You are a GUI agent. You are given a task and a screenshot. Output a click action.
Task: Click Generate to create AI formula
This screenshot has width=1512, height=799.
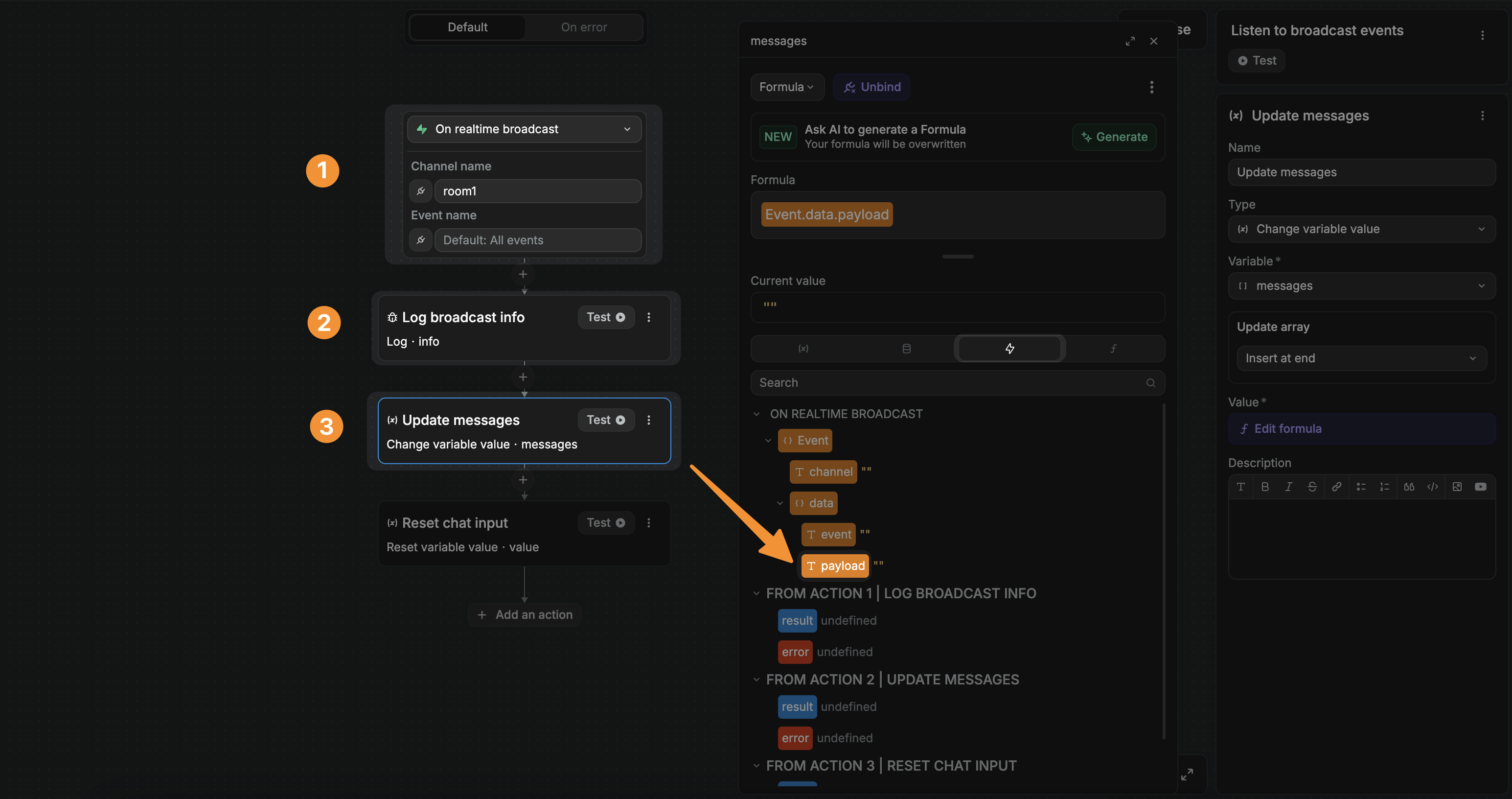[1114, 137]
